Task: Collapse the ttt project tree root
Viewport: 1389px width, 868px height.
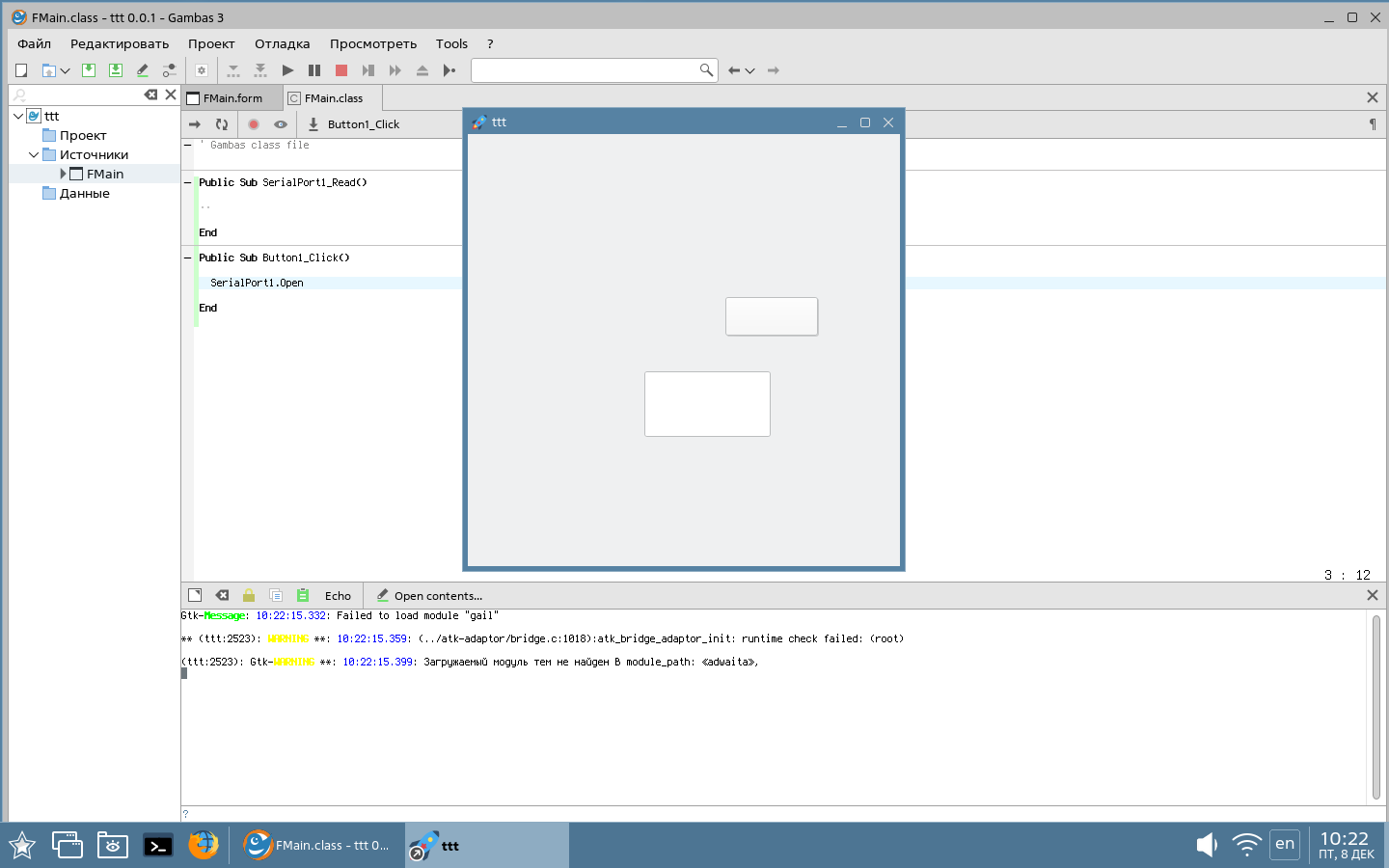Action: (x=18, y=116)
